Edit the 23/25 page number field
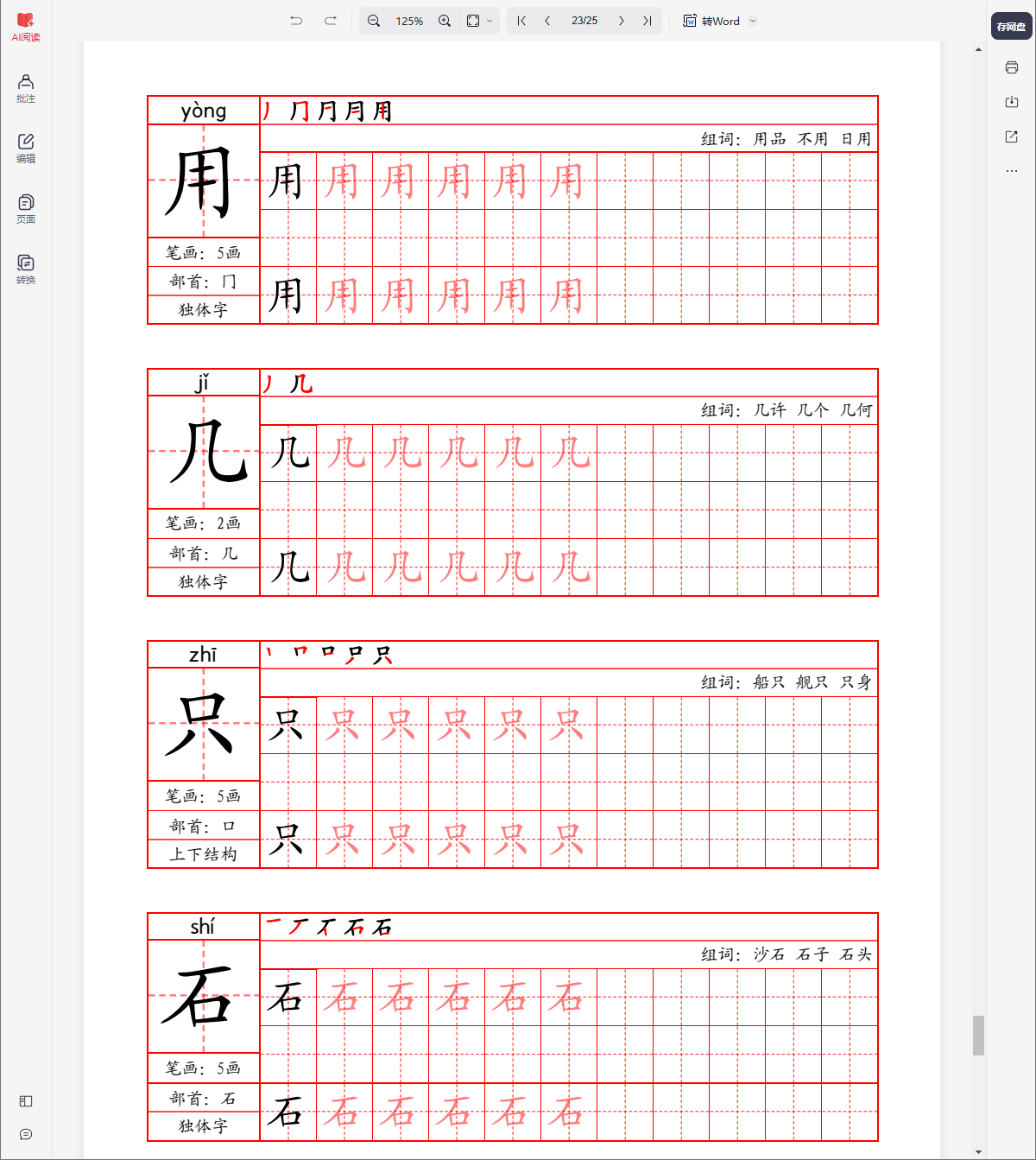The width and height of the screenshot is (1036, 1160). (x=584, y=20)
